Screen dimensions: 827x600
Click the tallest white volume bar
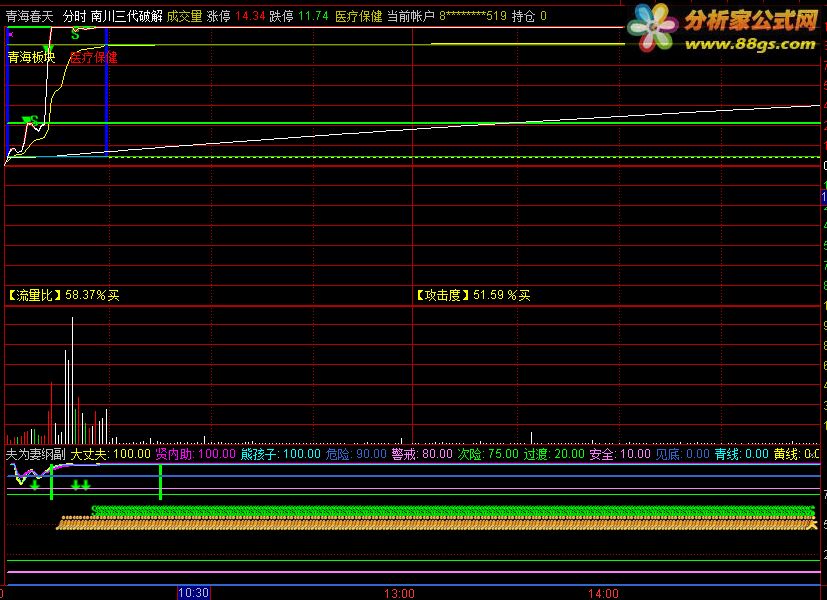(72, 380)
